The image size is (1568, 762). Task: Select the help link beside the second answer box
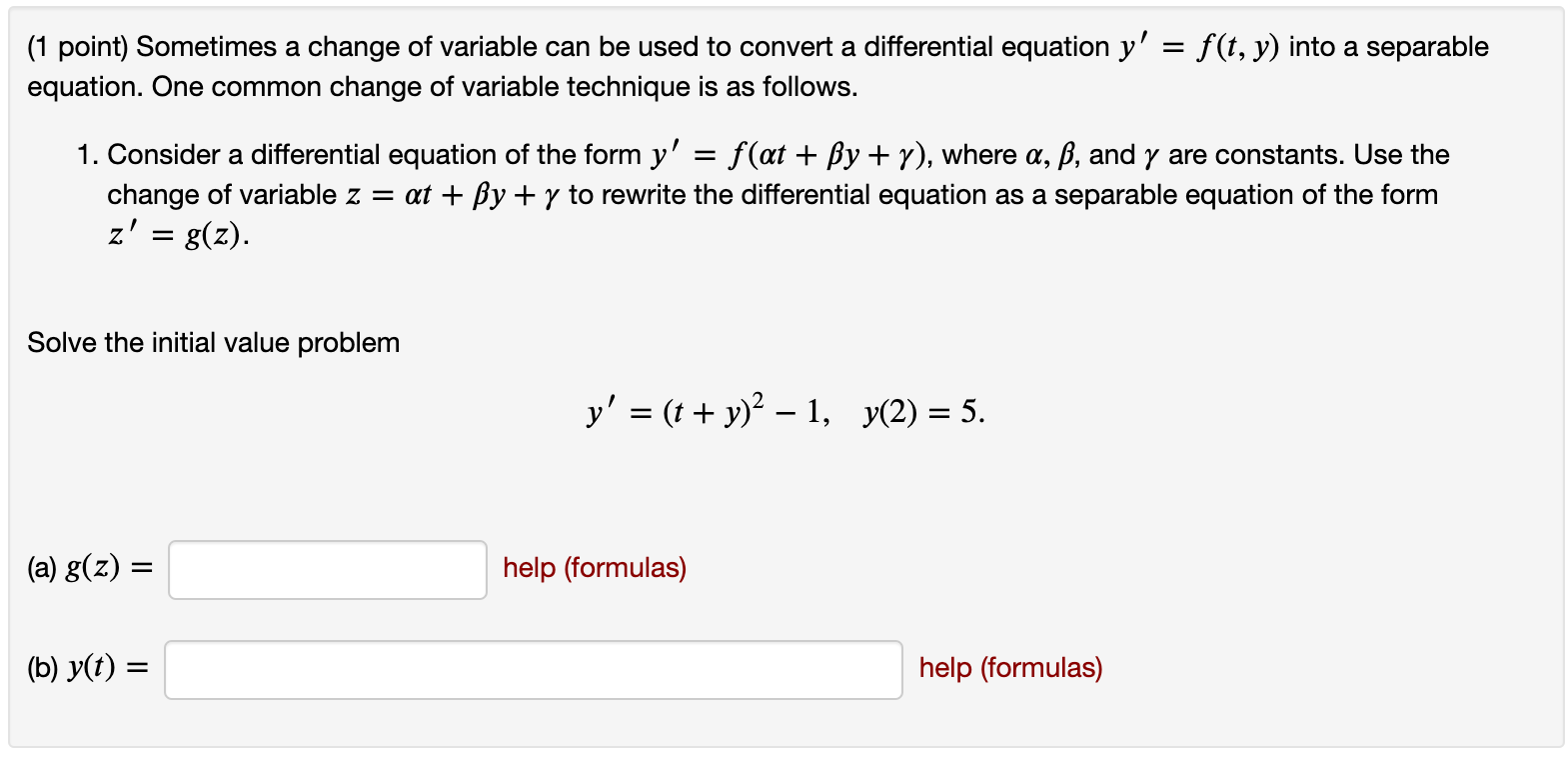[x=1008, y=668]
